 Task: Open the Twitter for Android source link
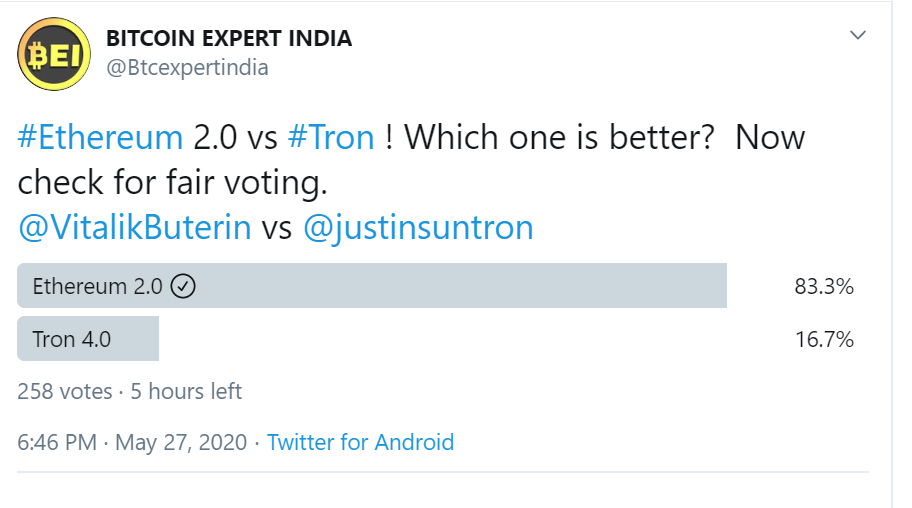click(361, 443)
